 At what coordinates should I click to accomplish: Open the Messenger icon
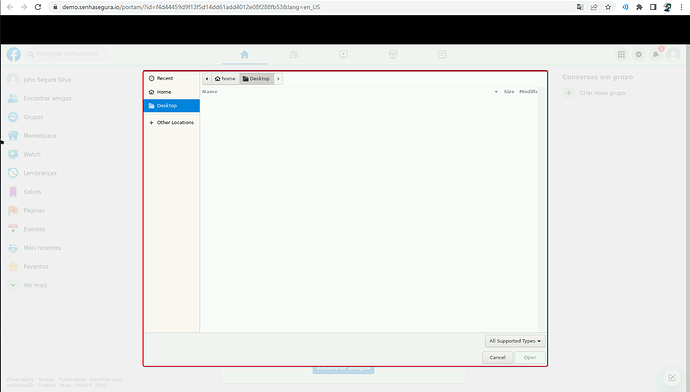pos(639,55)
